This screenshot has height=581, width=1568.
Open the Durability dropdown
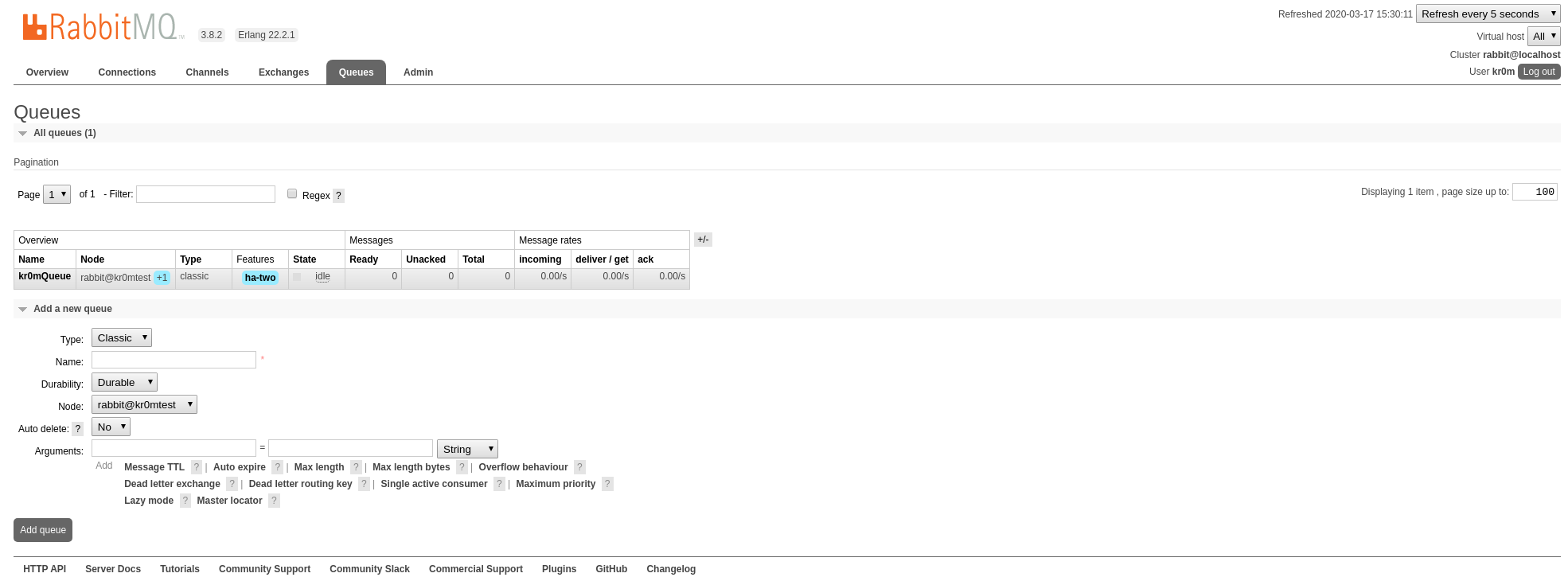pos(124,383)
